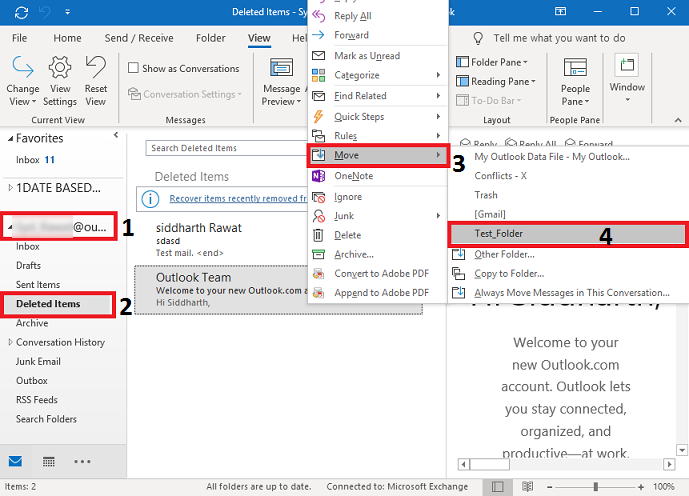Collapse the ribbon with the arrow
Screen dimensions: 689x496
[678, 120]
